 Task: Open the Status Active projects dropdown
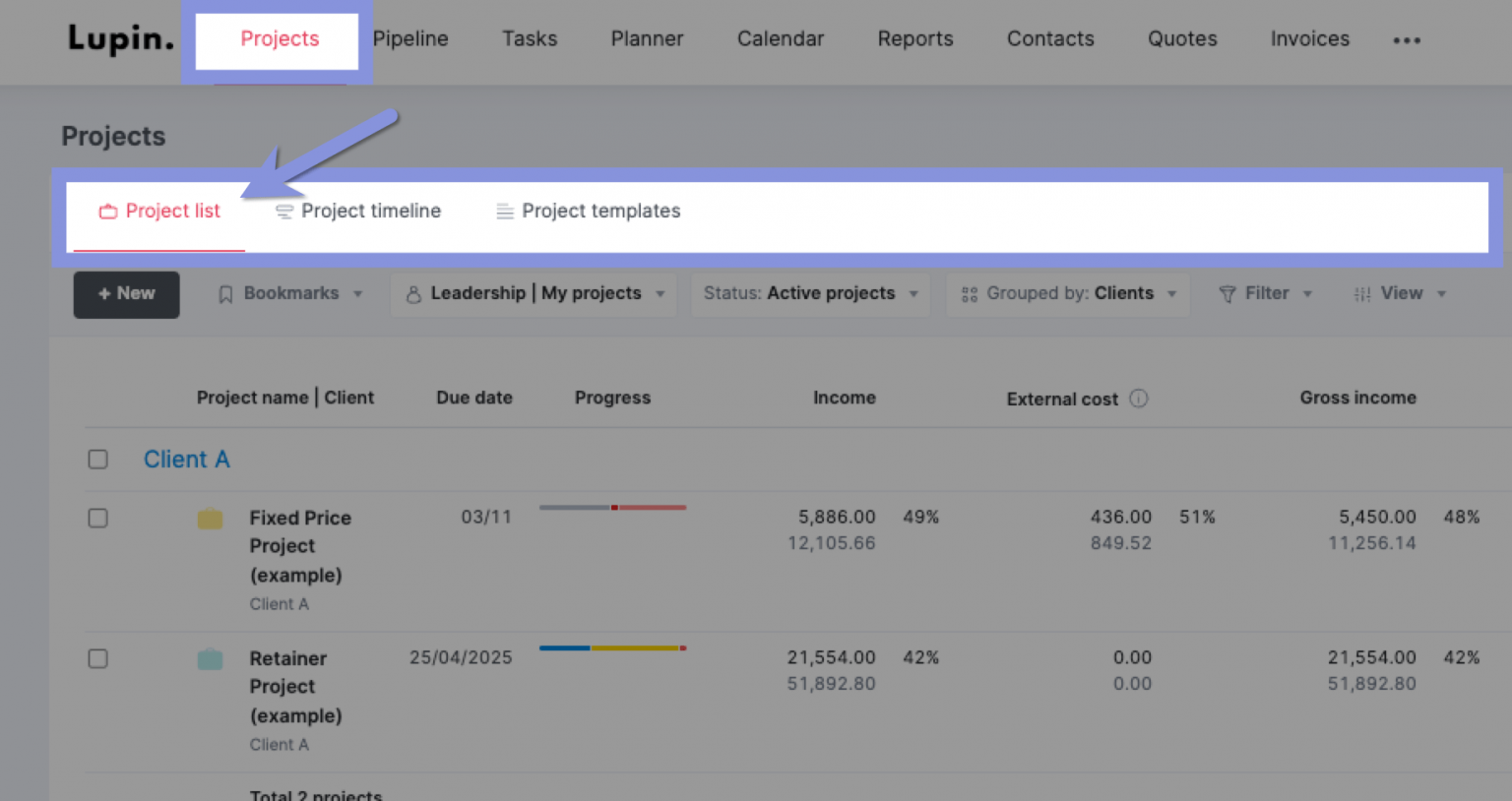(809, 293)
